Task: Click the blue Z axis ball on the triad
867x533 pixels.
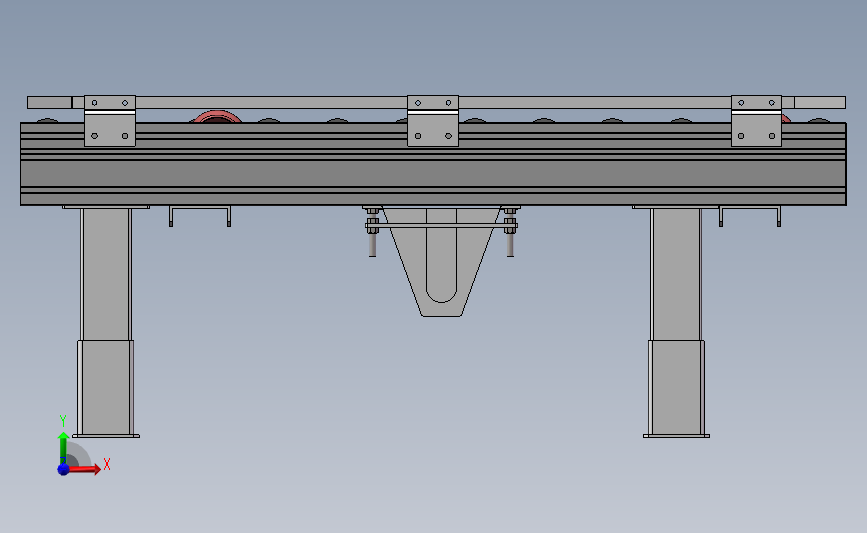Action: click(x=63, y=469)
